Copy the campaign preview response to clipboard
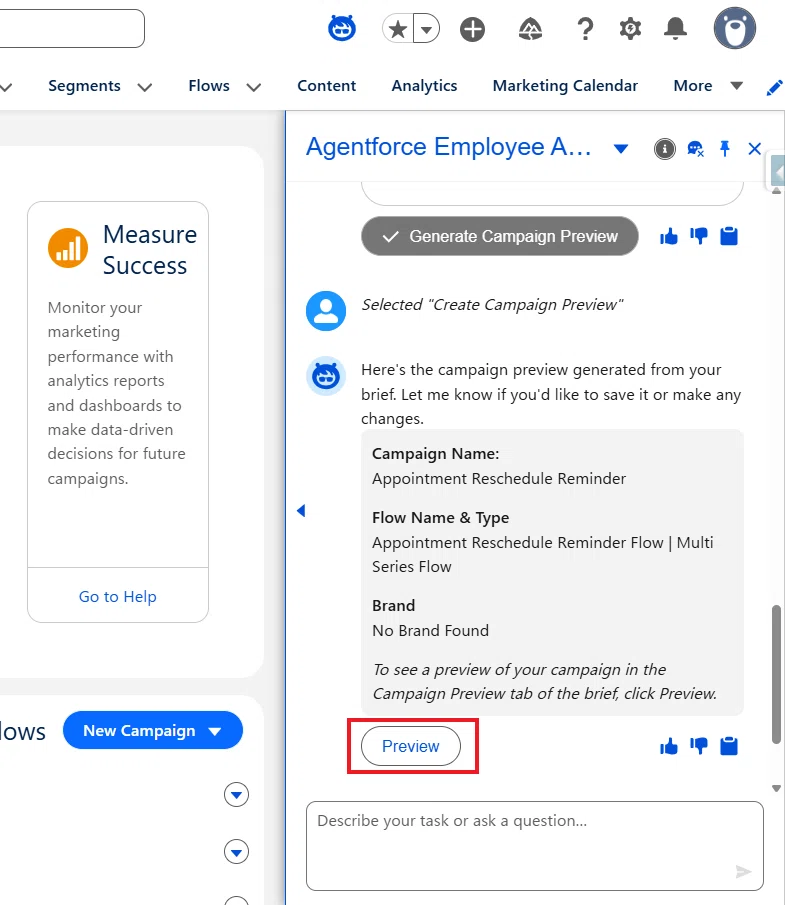 point(728,746)
